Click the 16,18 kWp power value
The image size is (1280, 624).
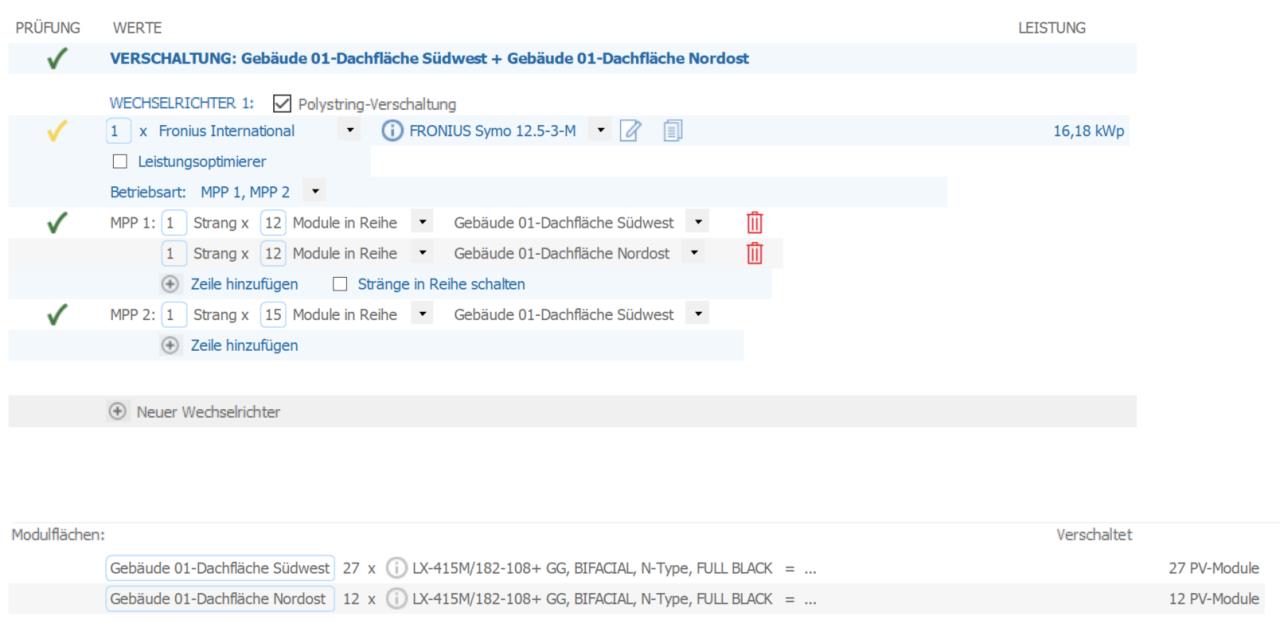pyautogui.click(x=1087, y=131)
